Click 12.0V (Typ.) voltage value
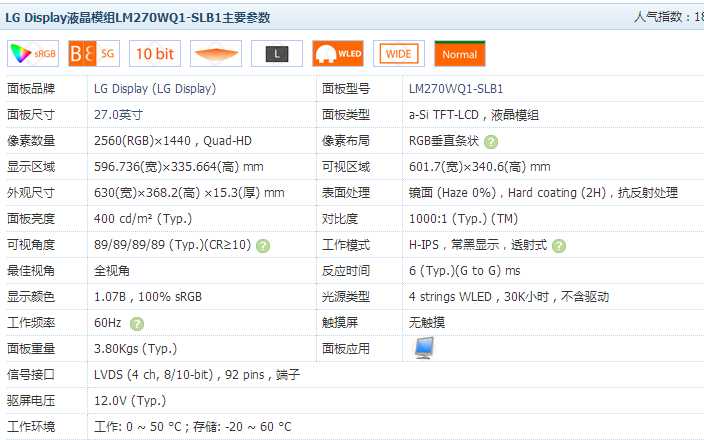The width and height of the screenshot is (704, 440). click(x=130, y=400)
